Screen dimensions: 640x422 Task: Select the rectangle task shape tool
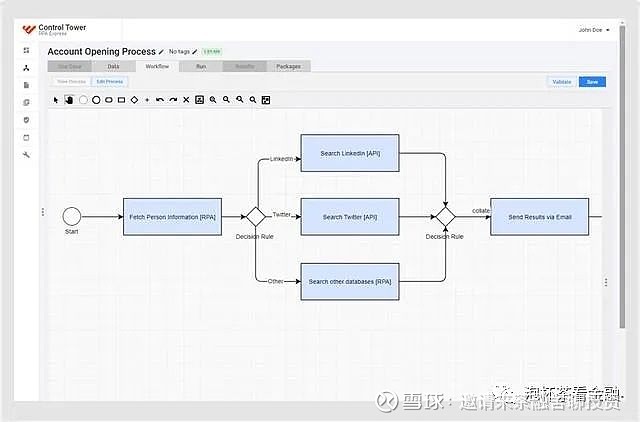point(122,100)
